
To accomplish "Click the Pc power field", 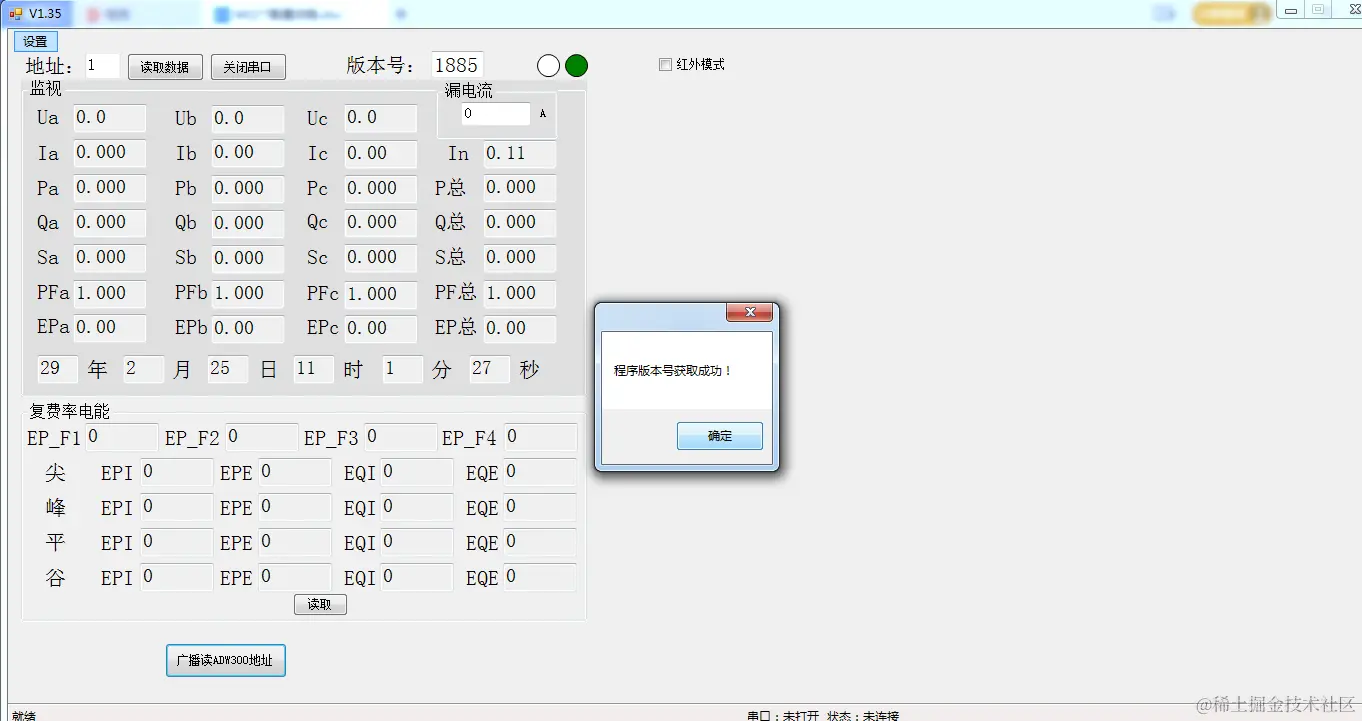I will point(381,189).
